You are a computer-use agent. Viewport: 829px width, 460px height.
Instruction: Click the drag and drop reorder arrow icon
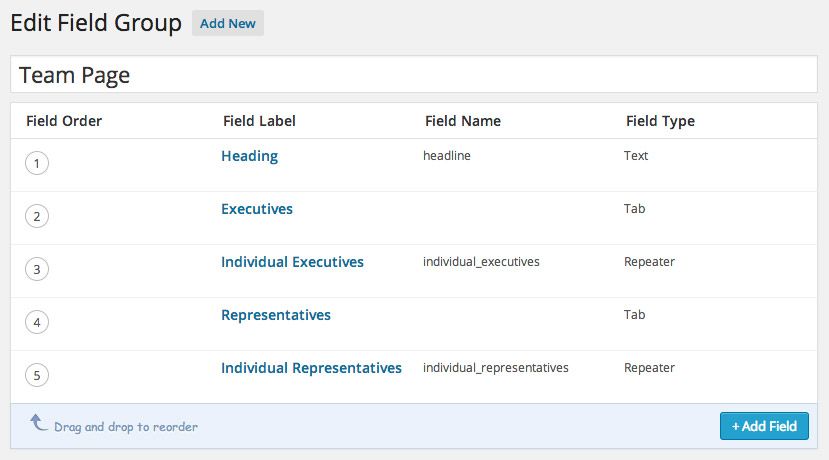(38, 424)
